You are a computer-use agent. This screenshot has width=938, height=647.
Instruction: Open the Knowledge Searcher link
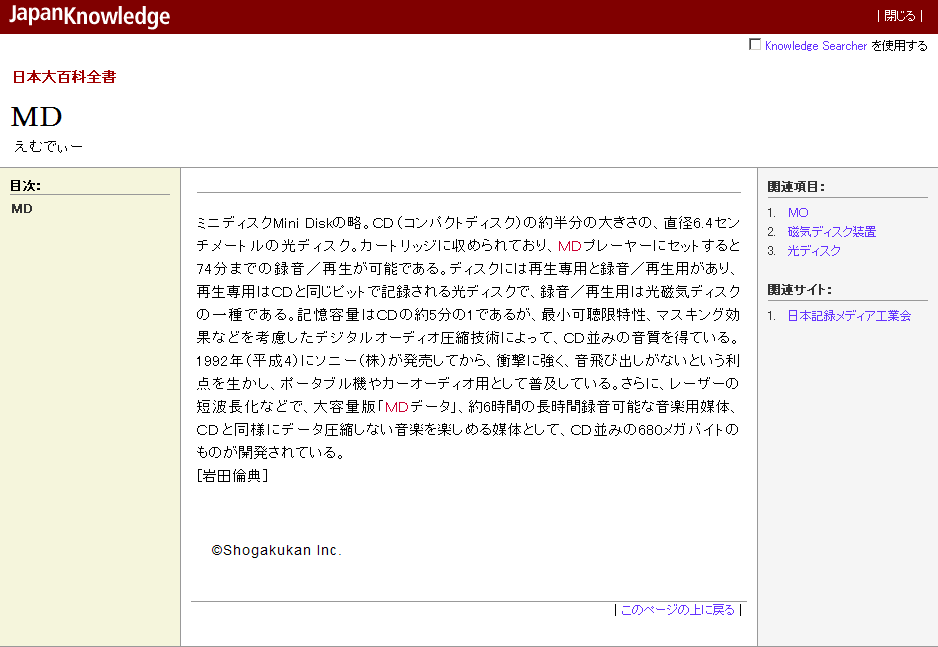815,46
